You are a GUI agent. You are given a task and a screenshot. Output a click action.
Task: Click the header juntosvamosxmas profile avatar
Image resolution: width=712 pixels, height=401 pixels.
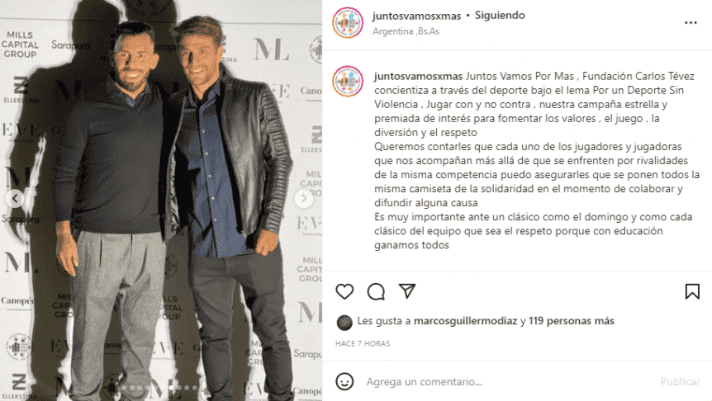(x=348, y=22)
